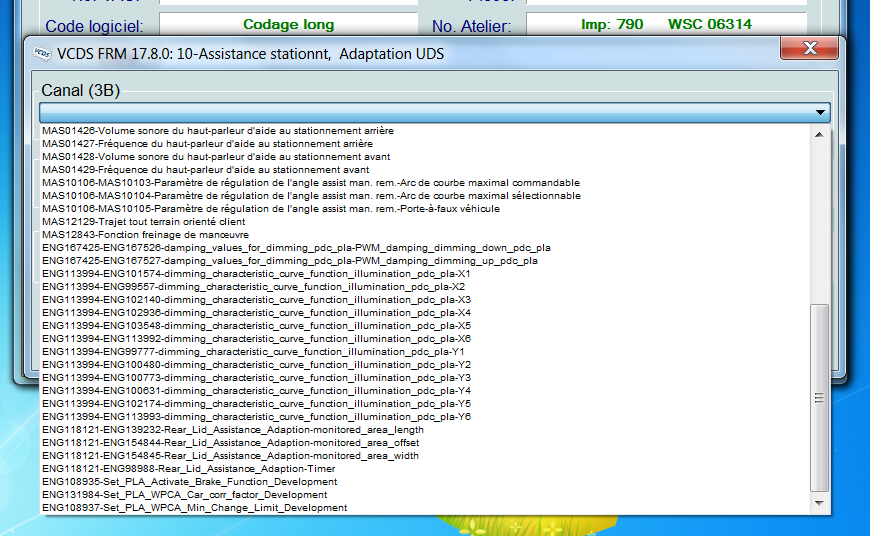Select MAS10103 Arc de courbe maximal commandable
Viewport: 870px width, 536px height.
pyautogui.click(x=310, y=183)
